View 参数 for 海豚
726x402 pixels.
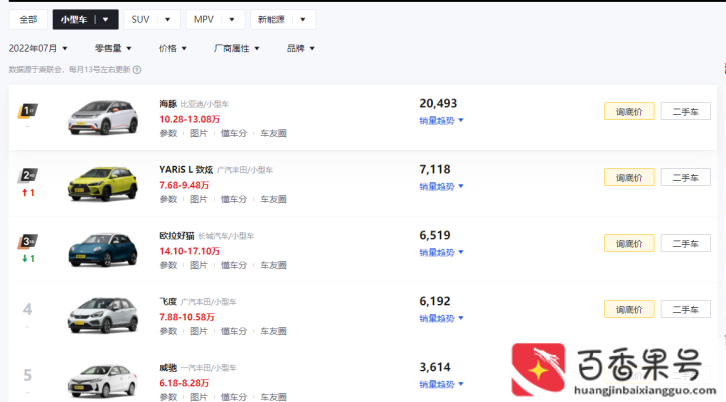[x=169, y=133]
